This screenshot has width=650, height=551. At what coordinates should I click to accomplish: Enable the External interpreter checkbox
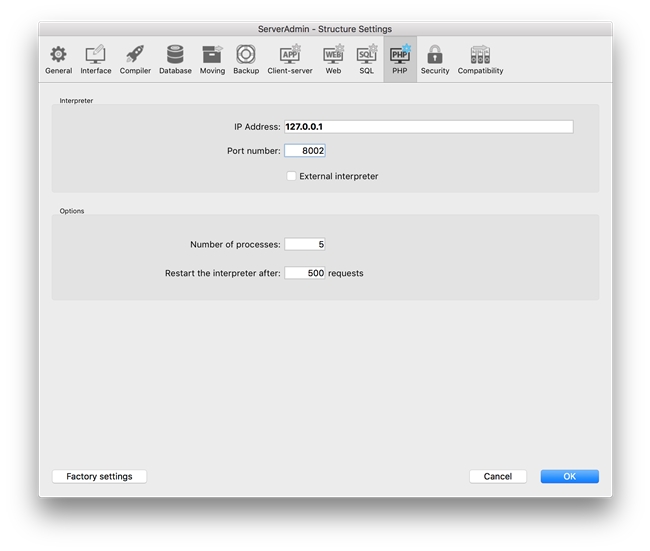(292, 176)
